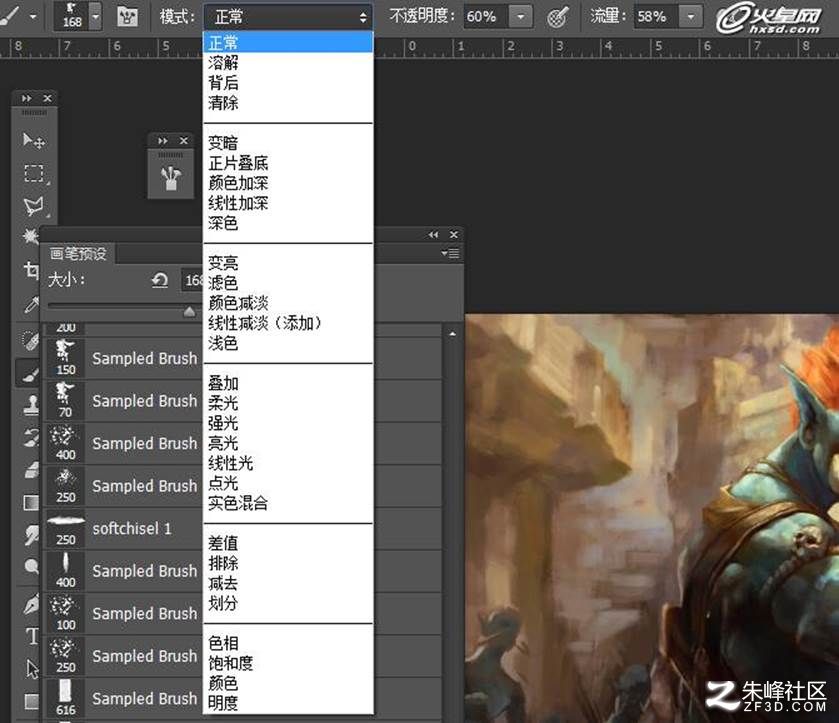The height and width of the screenshot is (723, 839).
Task: Select the Brush tool in toolbox
Action: (x=30, y=374)
